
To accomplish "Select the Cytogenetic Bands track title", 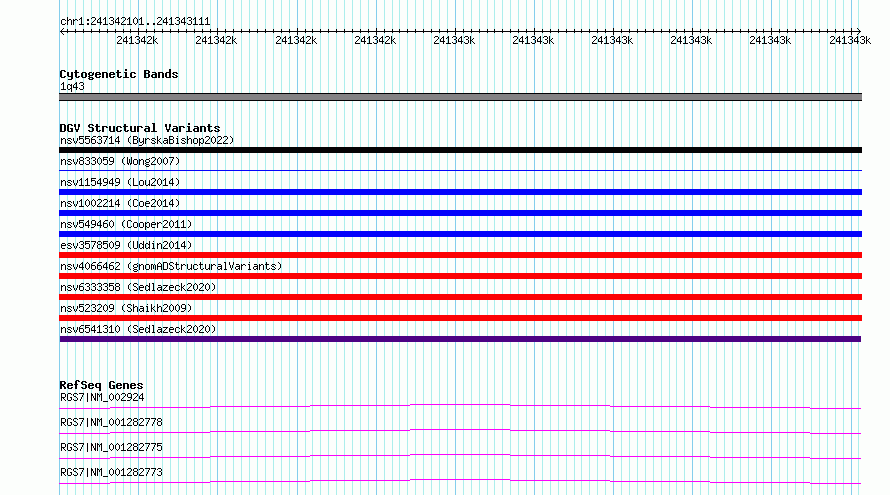I will [x=119, y=74].
